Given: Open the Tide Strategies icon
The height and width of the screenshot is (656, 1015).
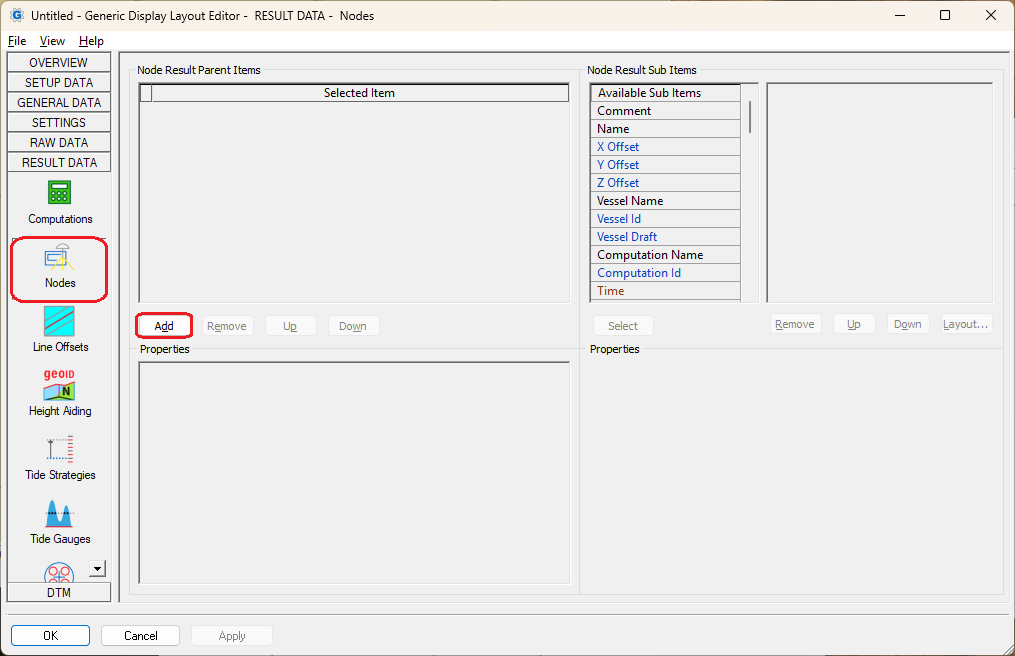Looking at the screenshot, I should 60,458.
